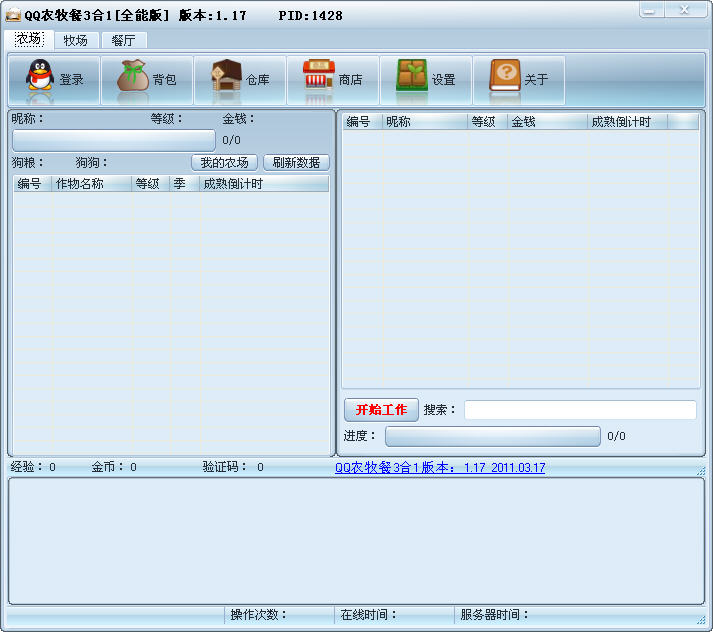Minimize the window with the title bar button
The height and width of the screenshot is (632, 713).
651,10
